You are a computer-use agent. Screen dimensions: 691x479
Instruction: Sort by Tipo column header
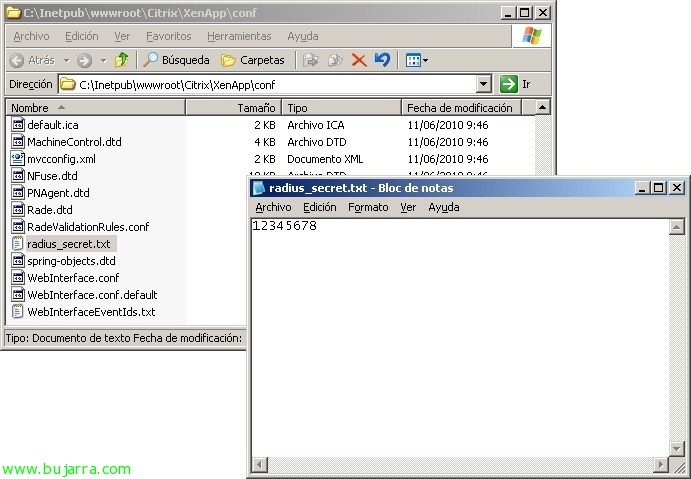(x=342, y=108)
